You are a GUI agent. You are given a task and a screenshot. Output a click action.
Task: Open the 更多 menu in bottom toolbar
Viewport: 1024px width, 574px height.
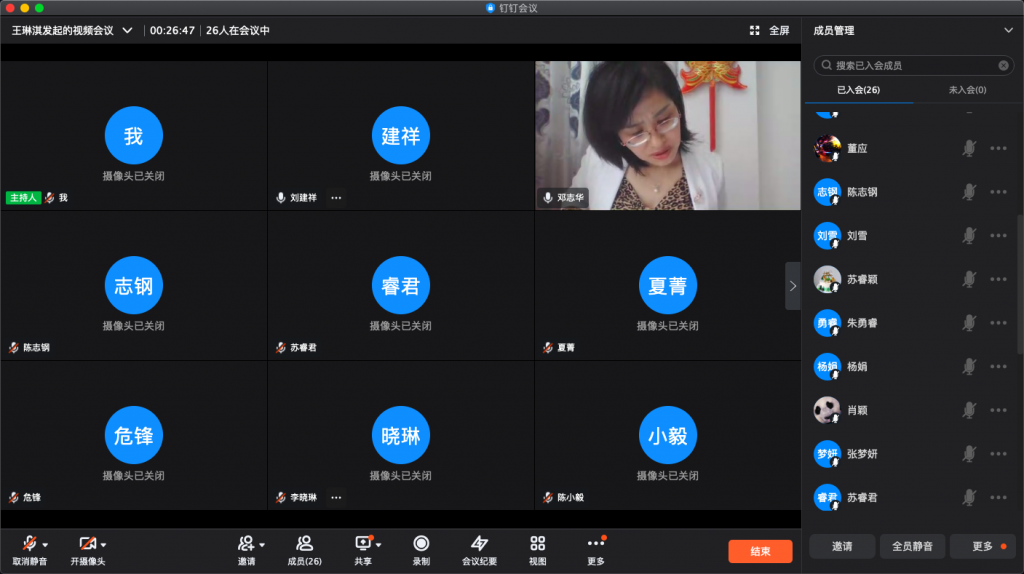coord(595,544)
